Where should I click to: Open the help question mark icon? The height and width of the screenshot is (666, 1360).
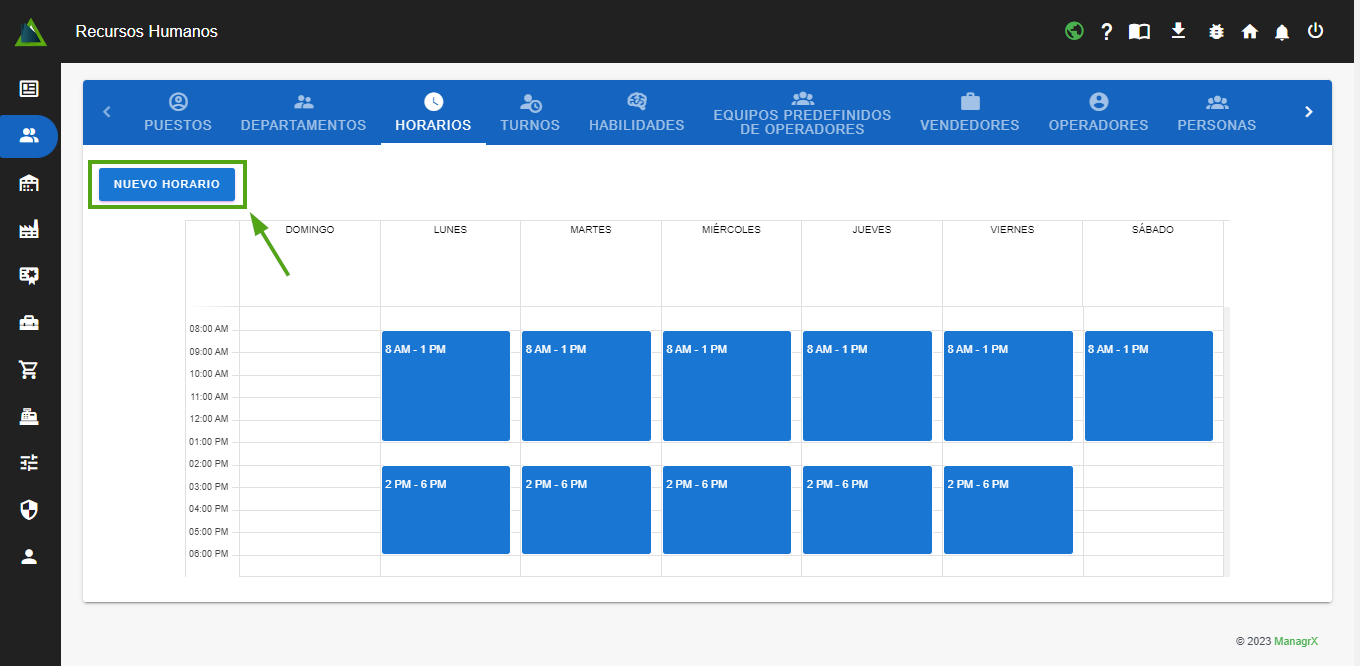pos(1106,31)
